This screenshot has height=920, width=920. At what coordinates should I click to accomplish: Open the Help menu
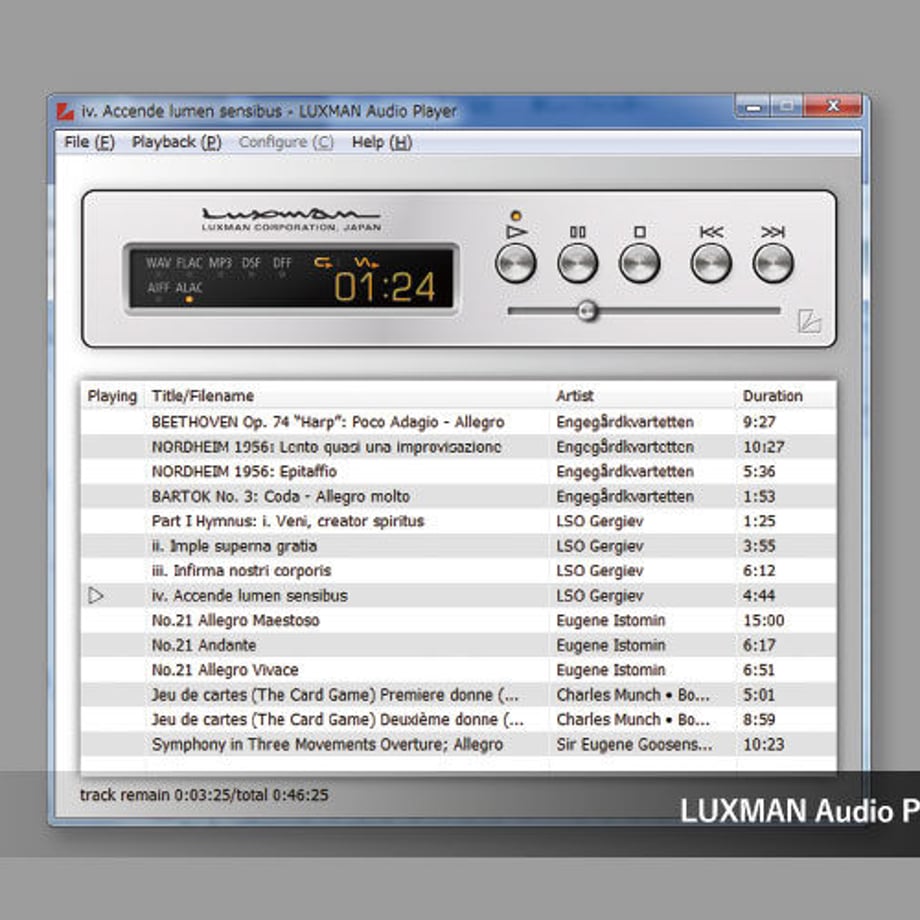(x=382, y=143)
